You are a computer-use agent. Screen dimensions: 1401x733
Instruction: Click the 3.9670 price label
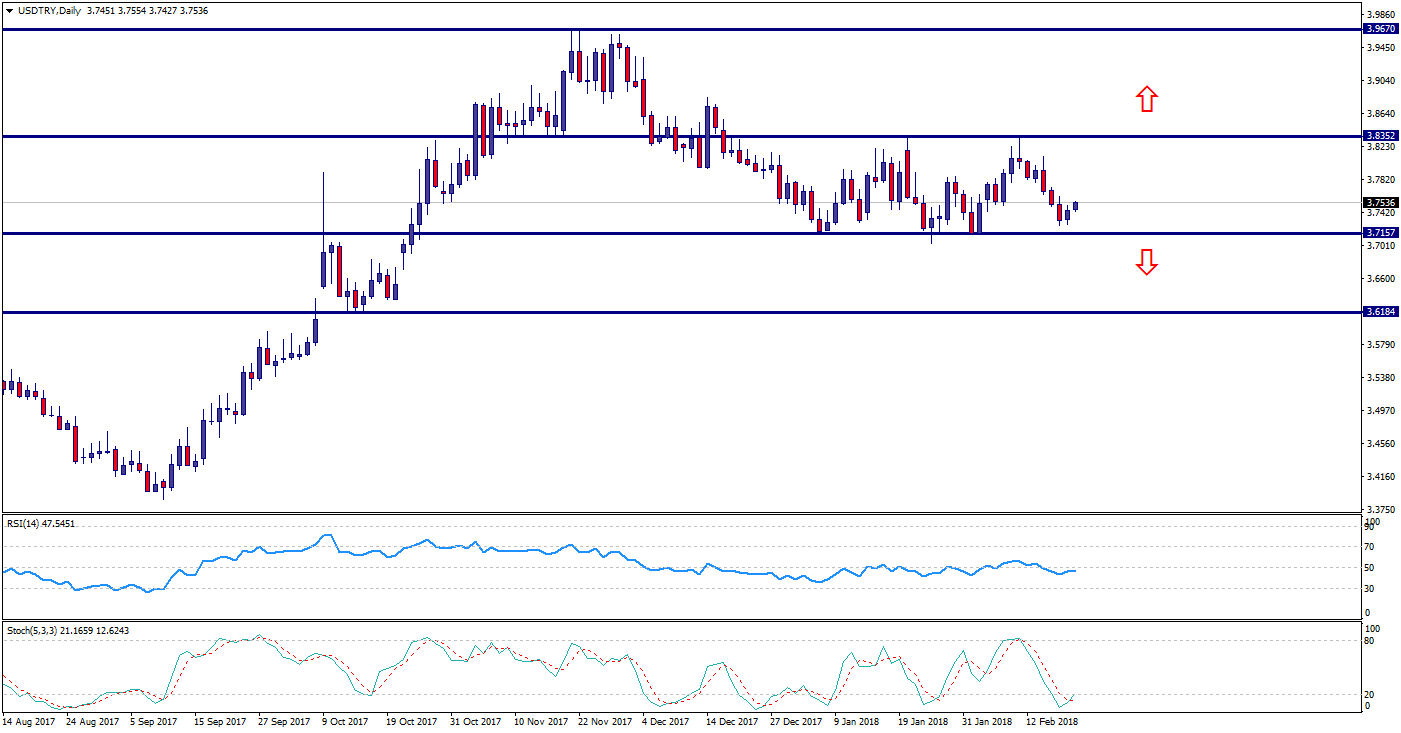click(x=1381, y=30)
